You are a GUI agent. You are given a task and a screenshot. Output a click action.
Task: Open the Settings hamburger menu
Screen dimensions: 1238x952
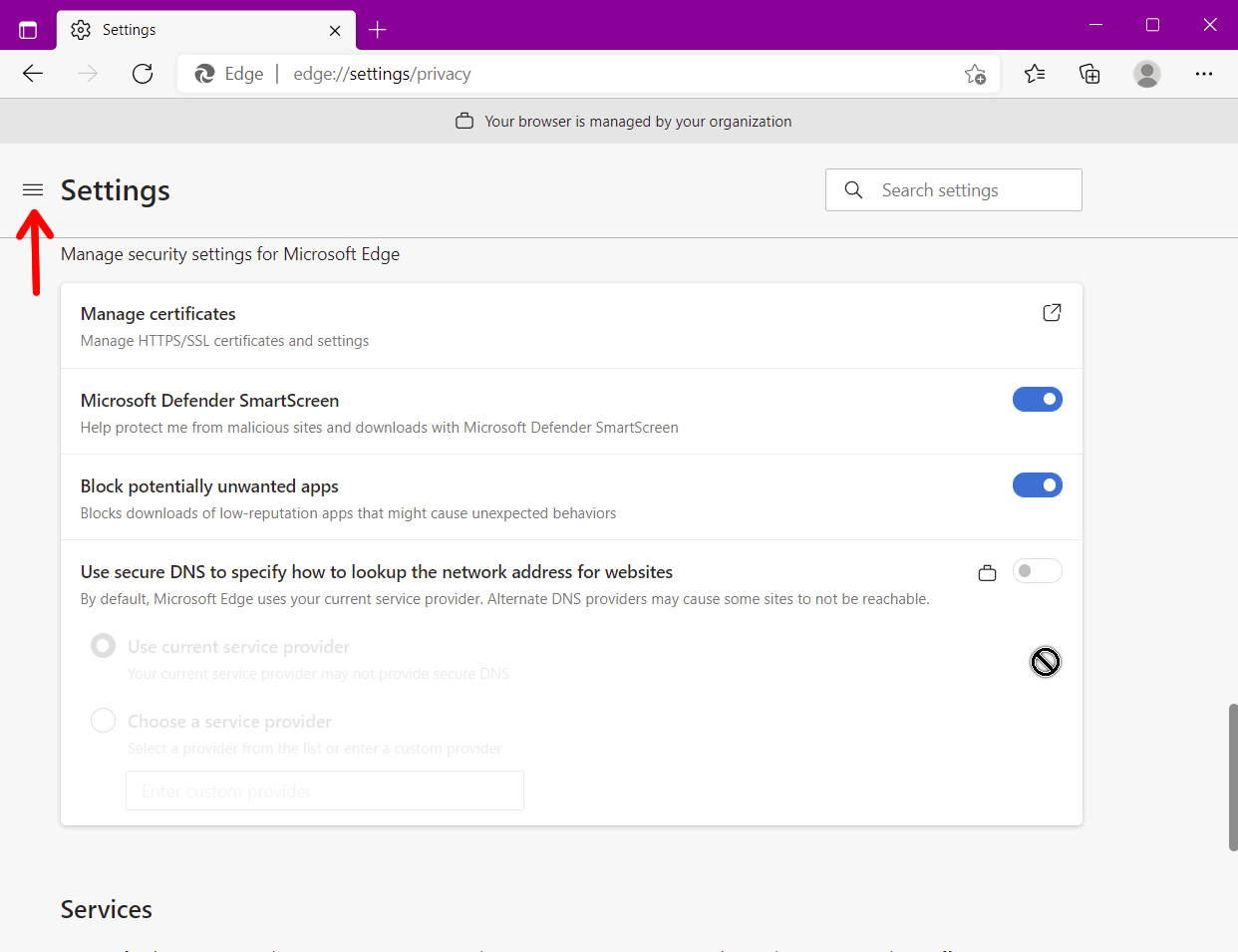pyautogui.click(x=33, y=189)
